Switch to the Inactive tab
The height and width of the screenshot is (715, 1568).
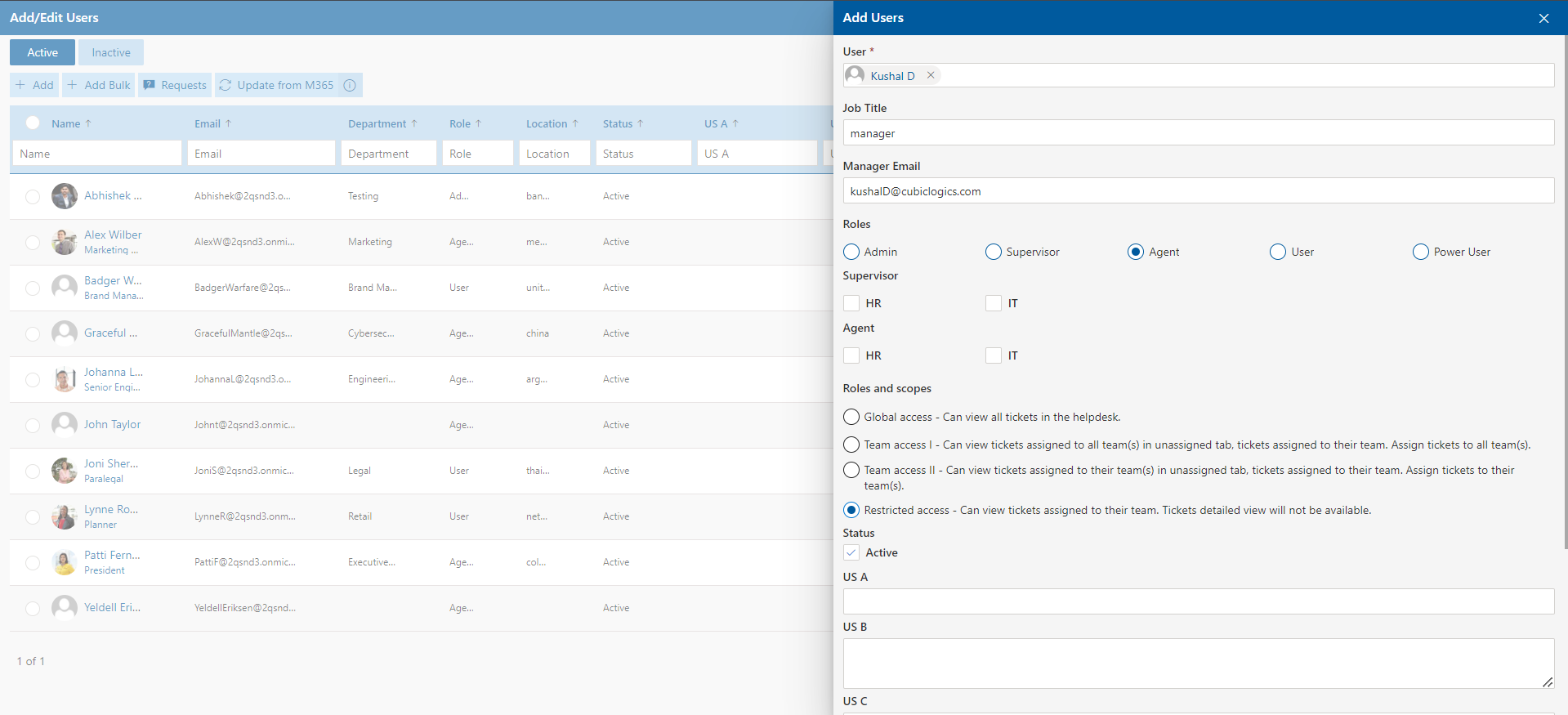tap(111, 52)
